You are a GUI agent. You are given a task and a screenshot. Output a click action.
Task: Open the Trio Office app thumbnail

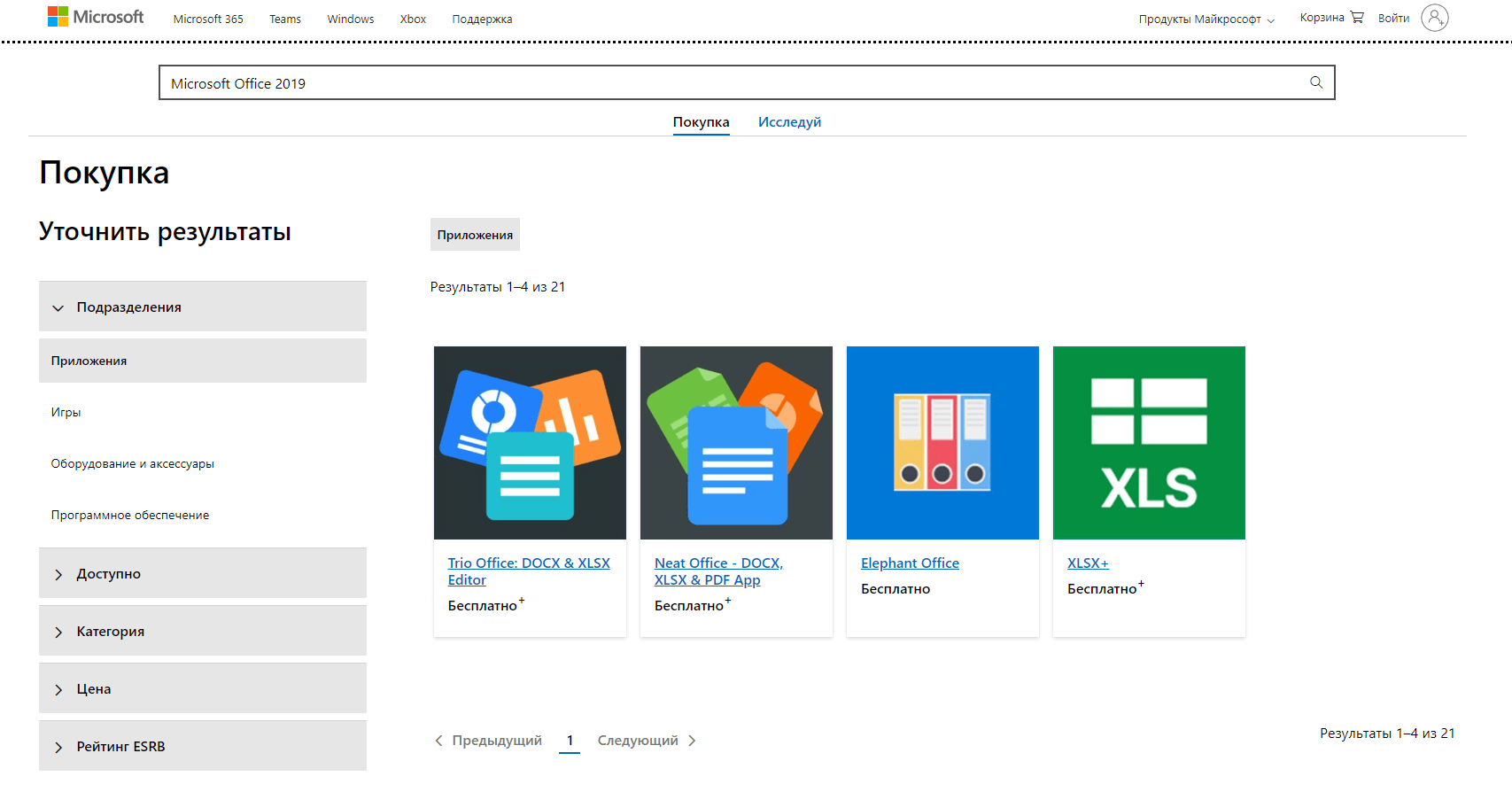point(530,442)
